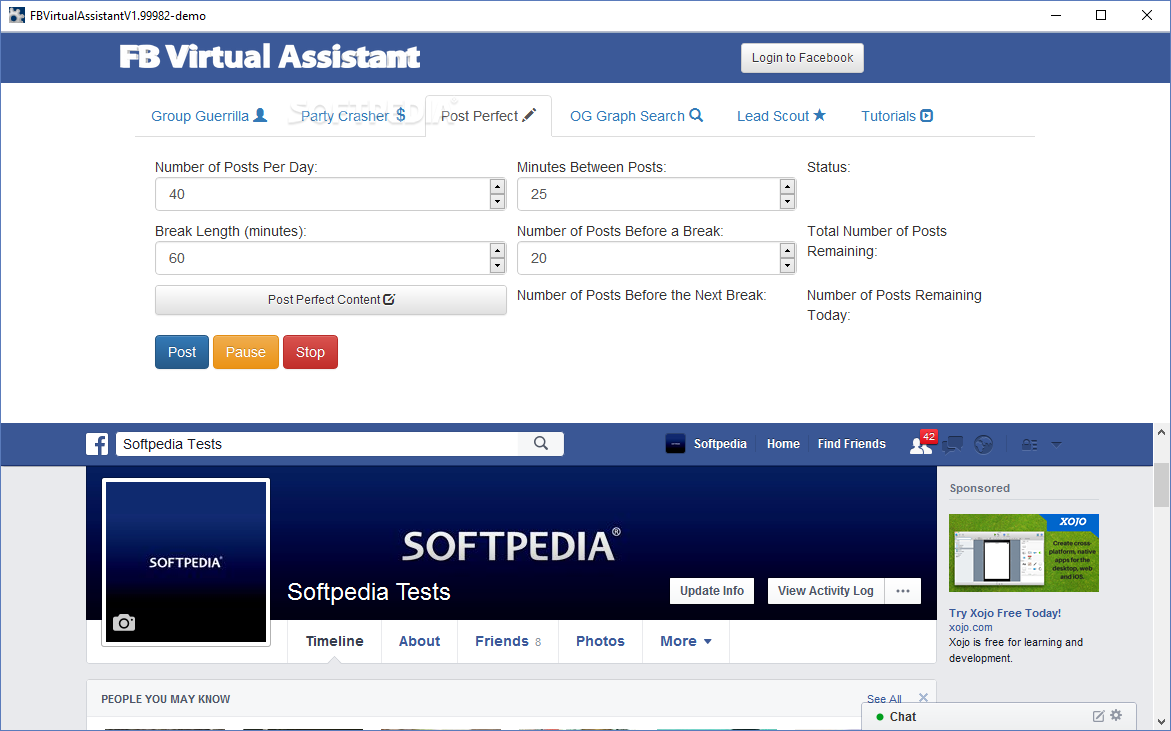Decrease Break Length minutes
Viewport: 1171px width, 731px height.
497,266
